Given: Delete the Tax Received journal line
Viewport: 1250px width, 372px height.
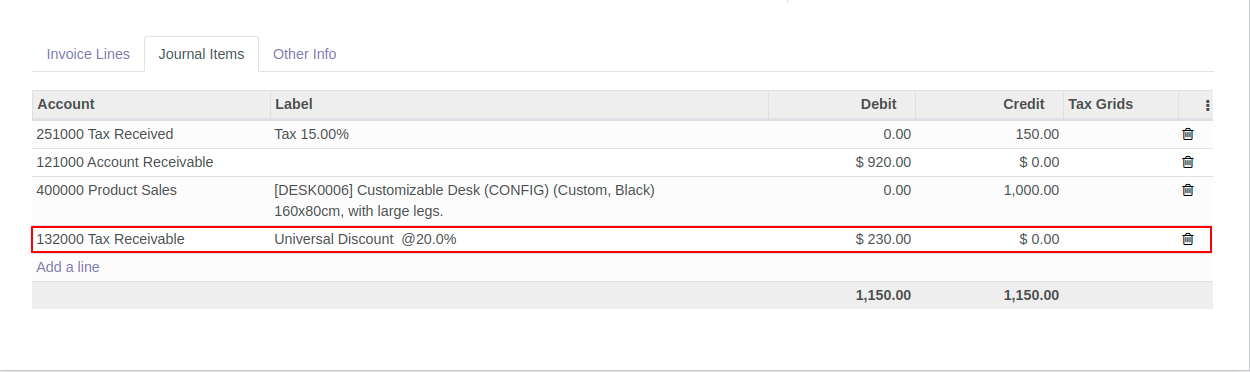Looking at the screenshot, I should (1188, 134).
